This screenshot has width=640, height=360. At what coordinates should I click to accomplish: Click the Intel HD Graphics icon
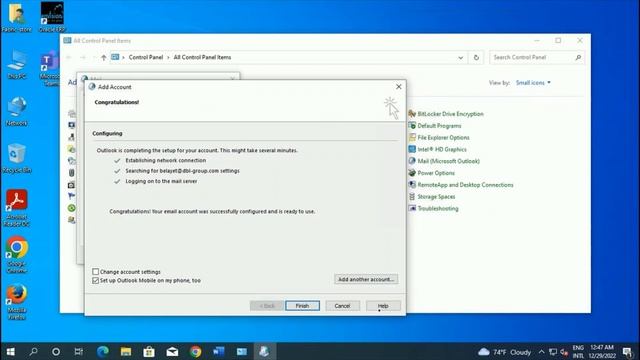(412, 149)
